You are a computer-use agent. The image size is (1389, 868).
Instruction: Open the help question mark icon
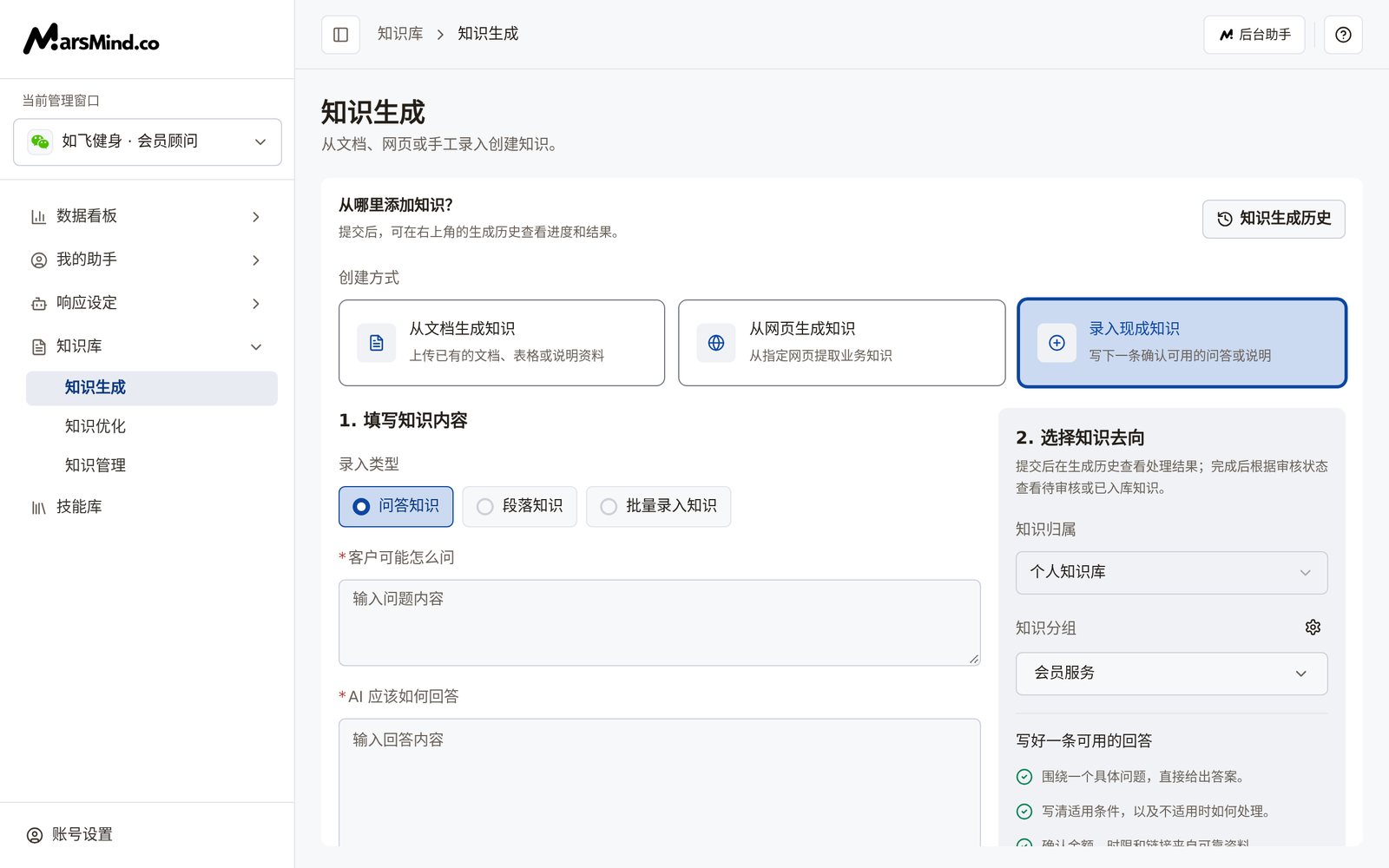pyautogui.click(x=1343, y=35)
